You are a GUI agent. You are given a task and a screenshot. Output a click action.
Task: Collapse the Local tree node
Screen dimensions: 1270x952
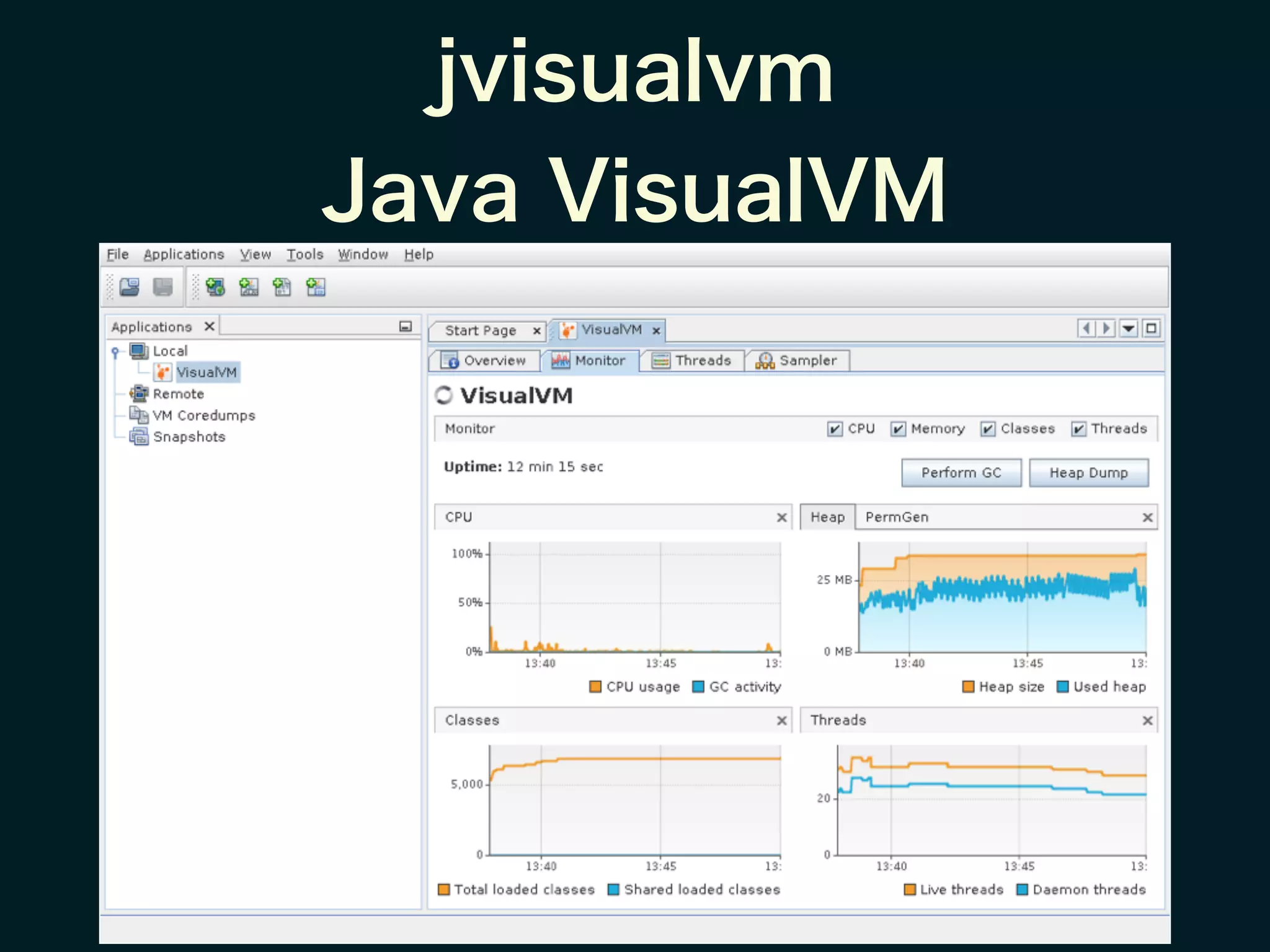point(115,352)
